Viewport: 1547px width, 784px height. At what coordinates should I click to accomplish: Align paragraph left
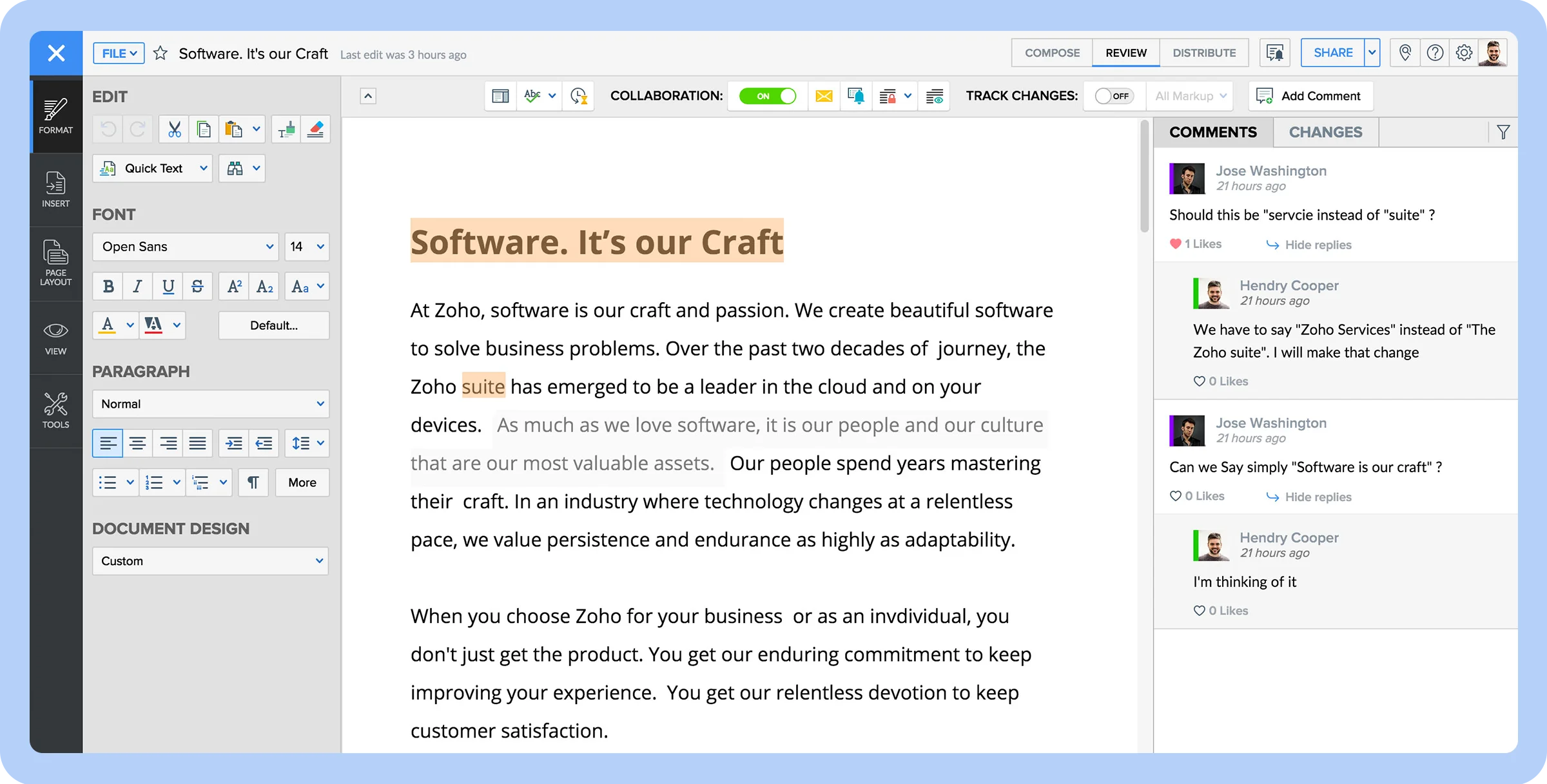[108, 443]
